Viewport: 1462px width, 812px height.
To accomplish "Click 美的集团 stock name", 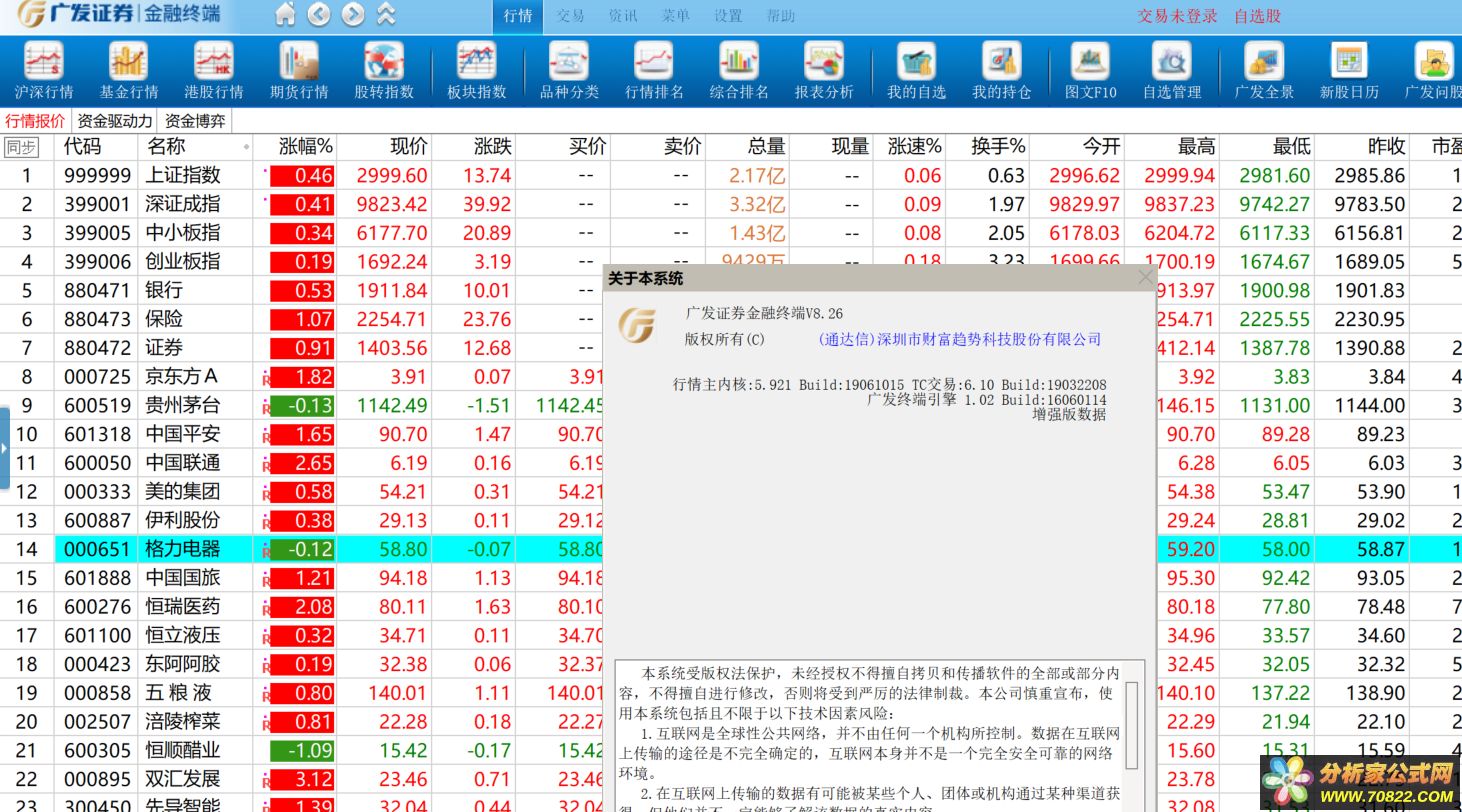I will [183, 492].
